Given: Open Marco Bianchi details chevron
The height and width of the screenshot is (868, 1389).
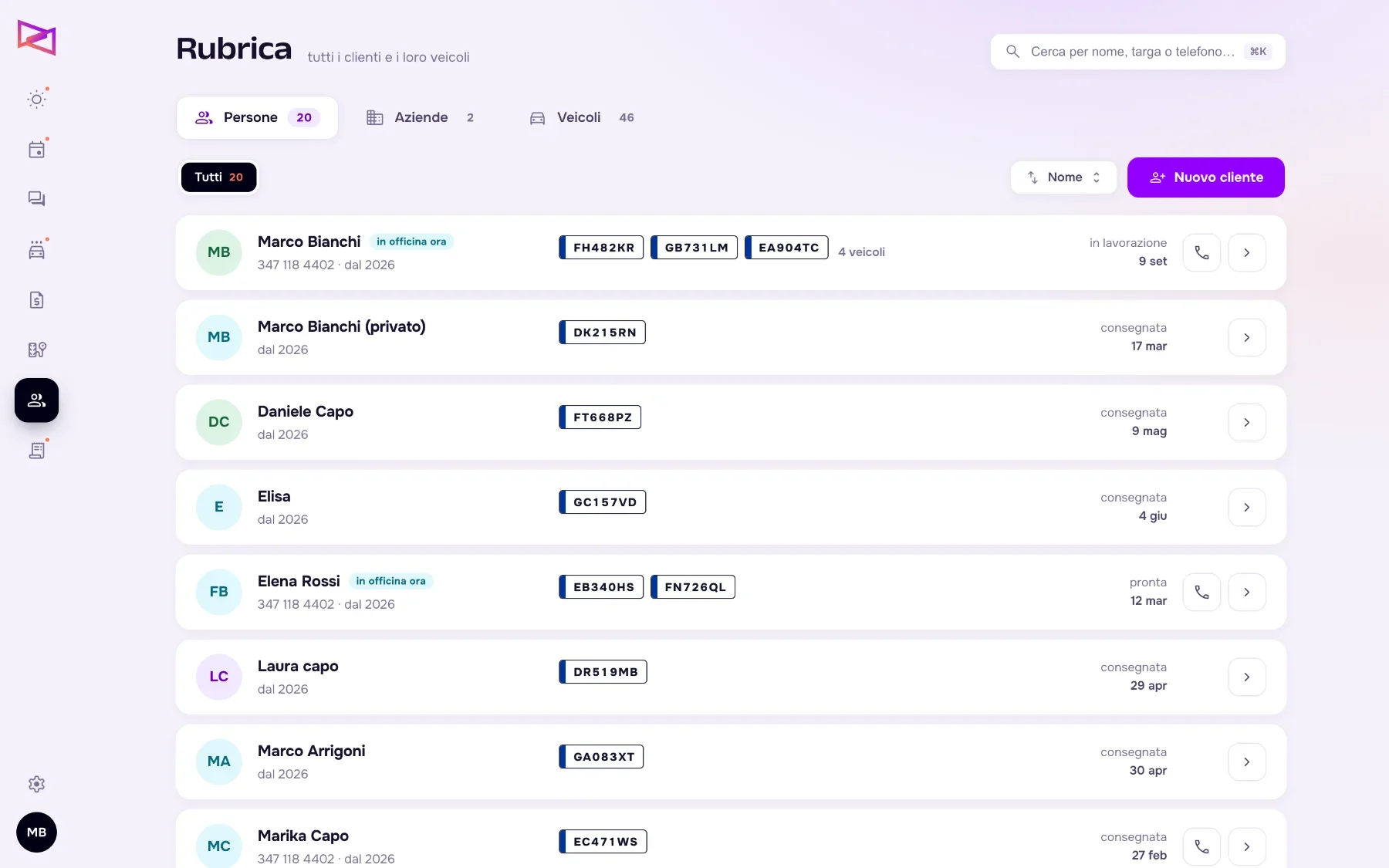Looking at the screenshot, I should tap(1247, 252).
